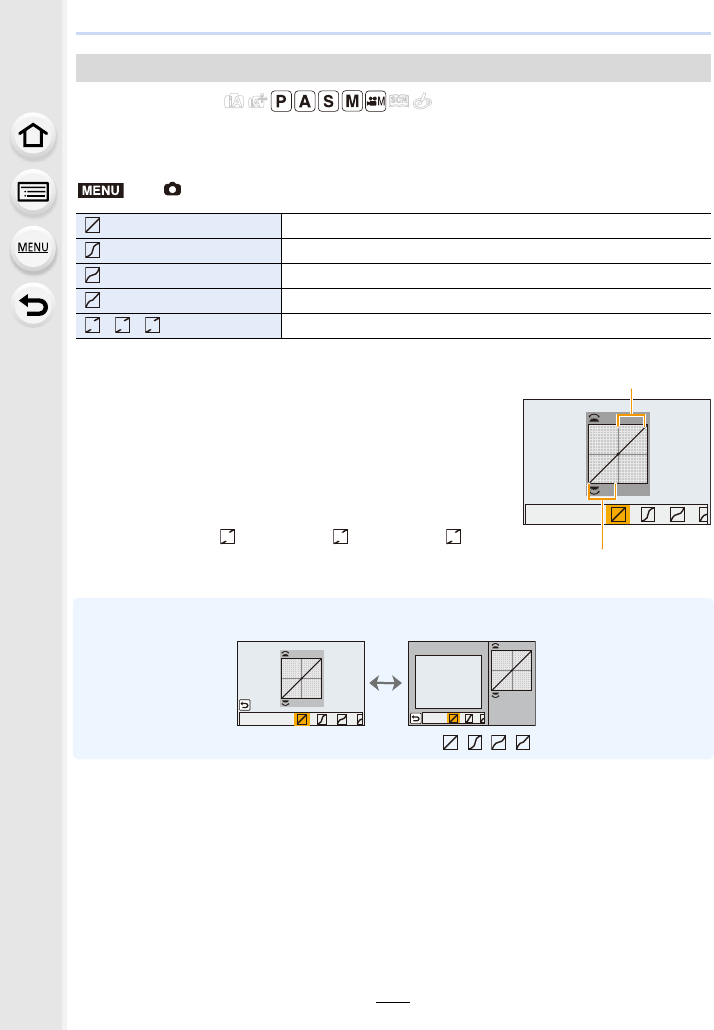The image size is (714, 1030).
Task: Click the Home icon in the sidebar
Action: [x=33, y=136]
